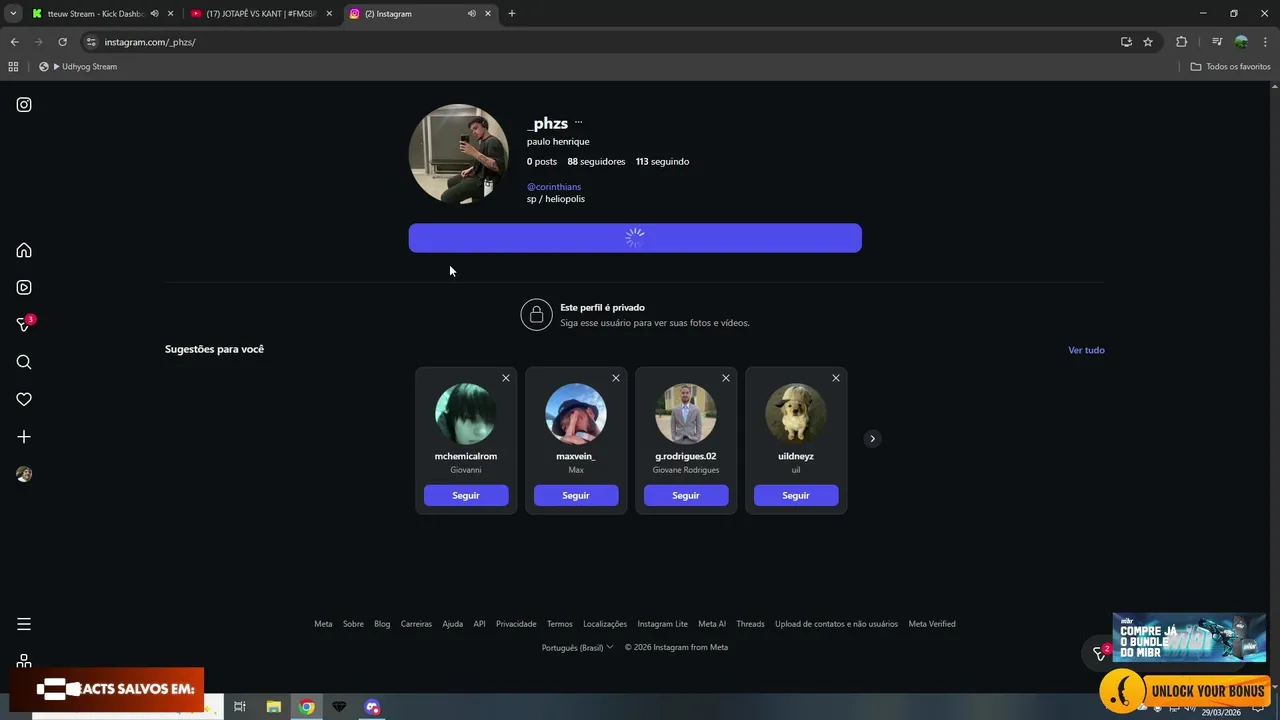Open _phzs profile picture
The image size is (1280, 720).
(459, 155)
